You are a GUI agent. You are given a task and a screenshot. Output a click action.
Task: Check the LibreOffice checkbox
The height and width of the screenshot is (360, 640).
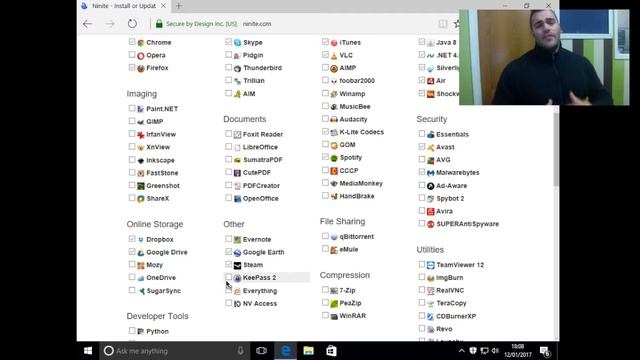(x=229, y=146)
